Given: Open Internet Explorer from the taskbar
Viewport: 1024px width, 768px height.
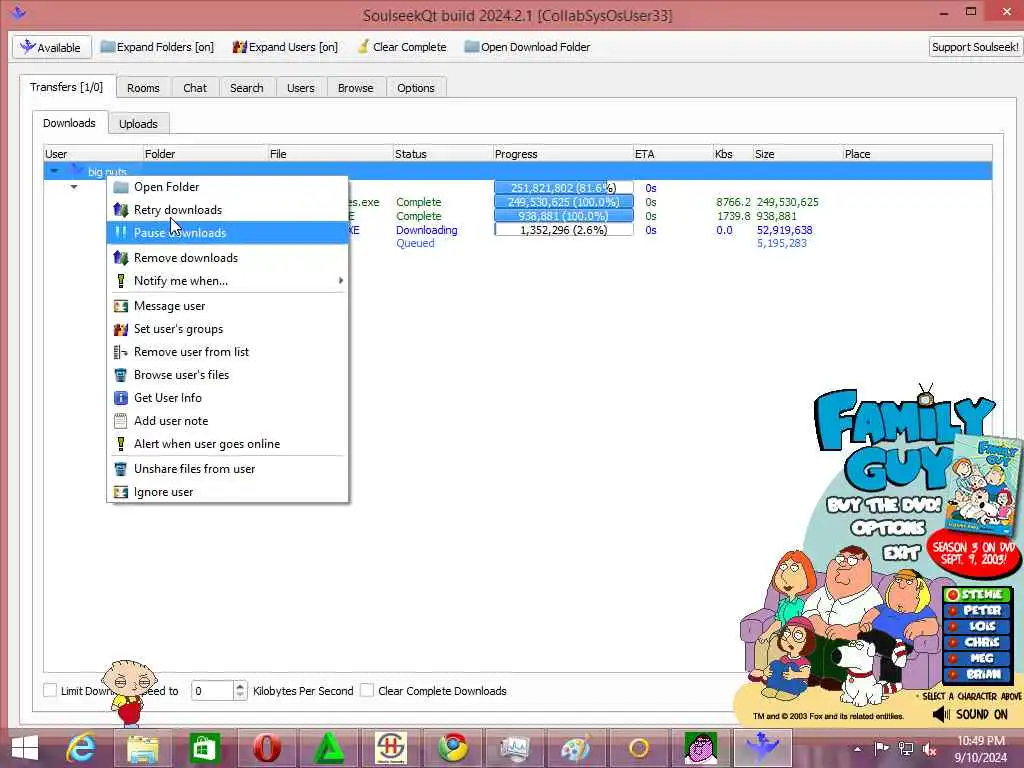Looking at the screenshot, I should click(81, 747).
